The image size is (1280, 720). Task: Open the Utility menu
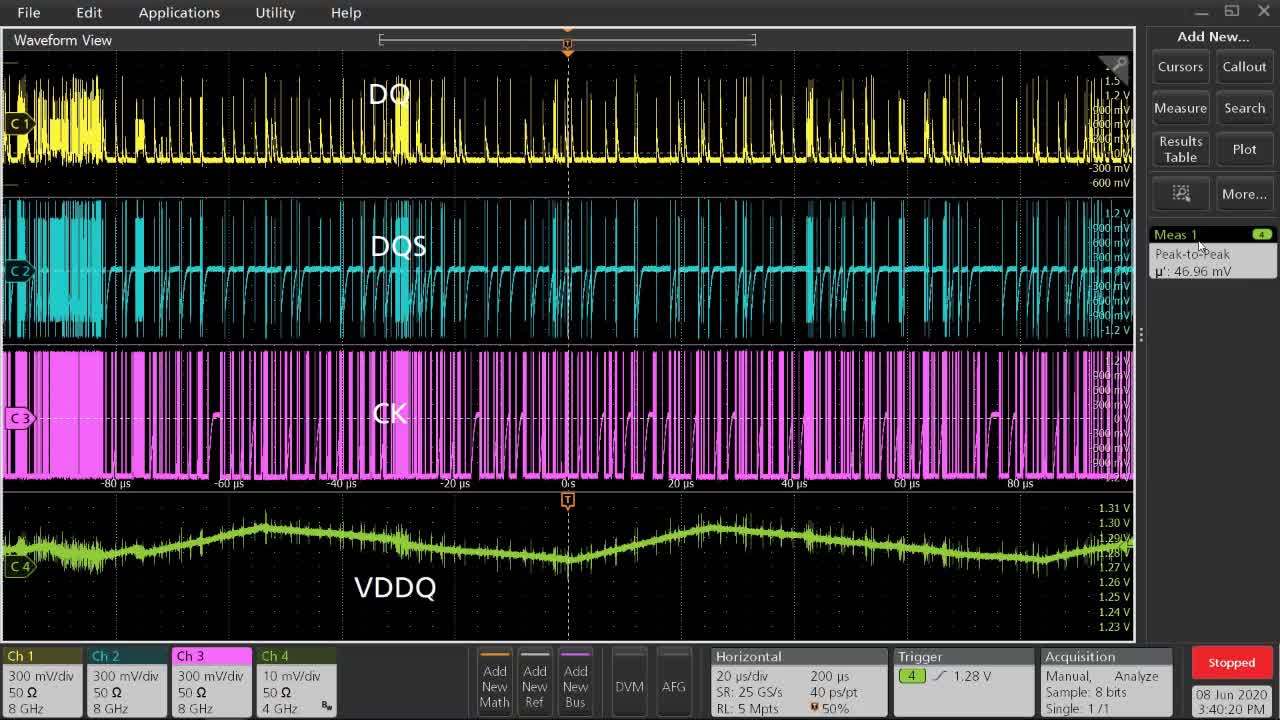[274, 12]
